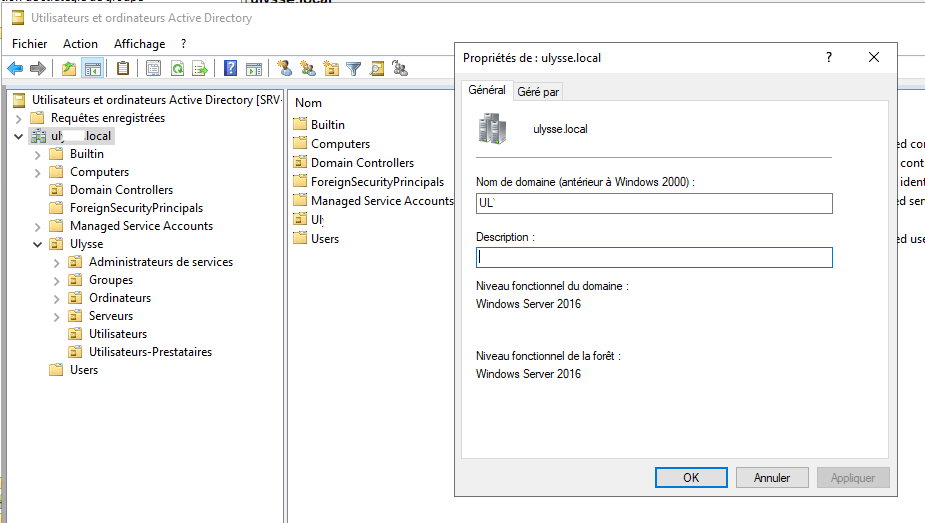Click the Back arrow toolbar icon

[x=15, y=69]
